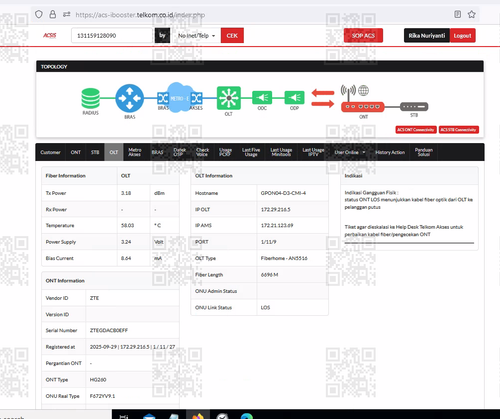Click serial number ZTEGDACB0EFF
The width and height of the screenshot is (500, 419).
click(x=109, y=330)
